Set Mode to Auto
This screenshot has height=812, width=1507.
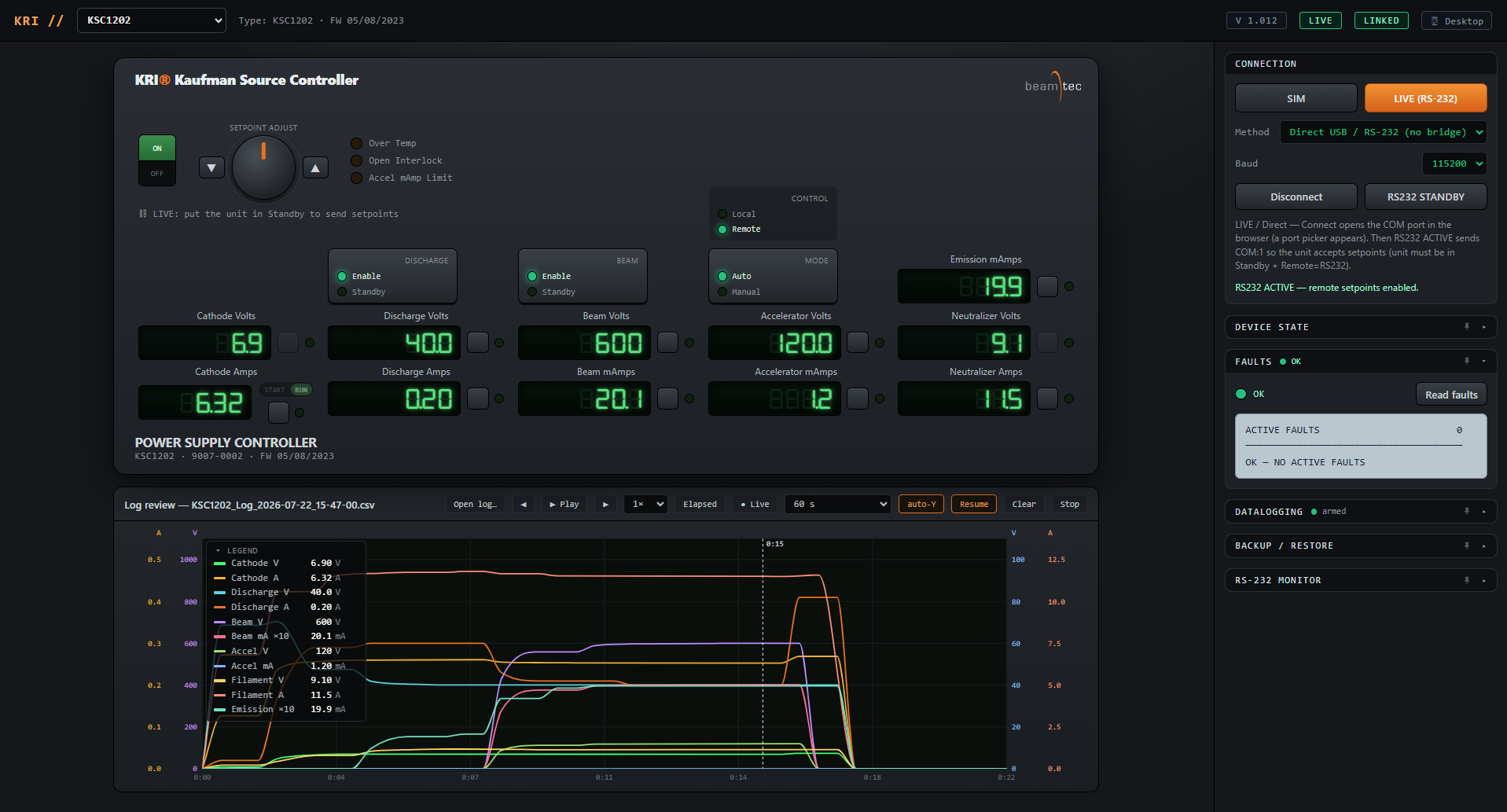734,277
